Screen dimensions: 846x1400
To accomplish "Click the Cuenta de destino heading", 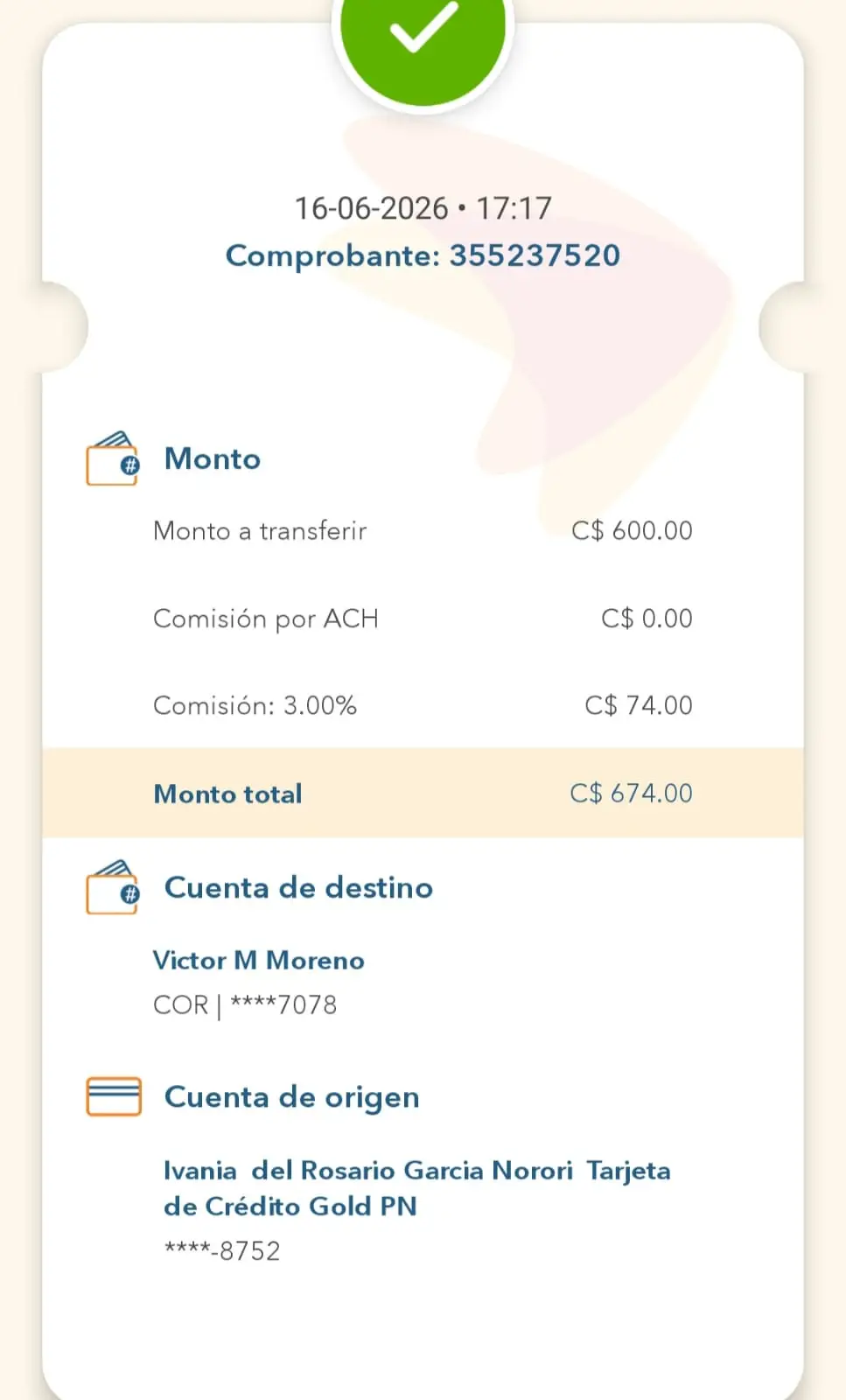I will click(298, 887).
